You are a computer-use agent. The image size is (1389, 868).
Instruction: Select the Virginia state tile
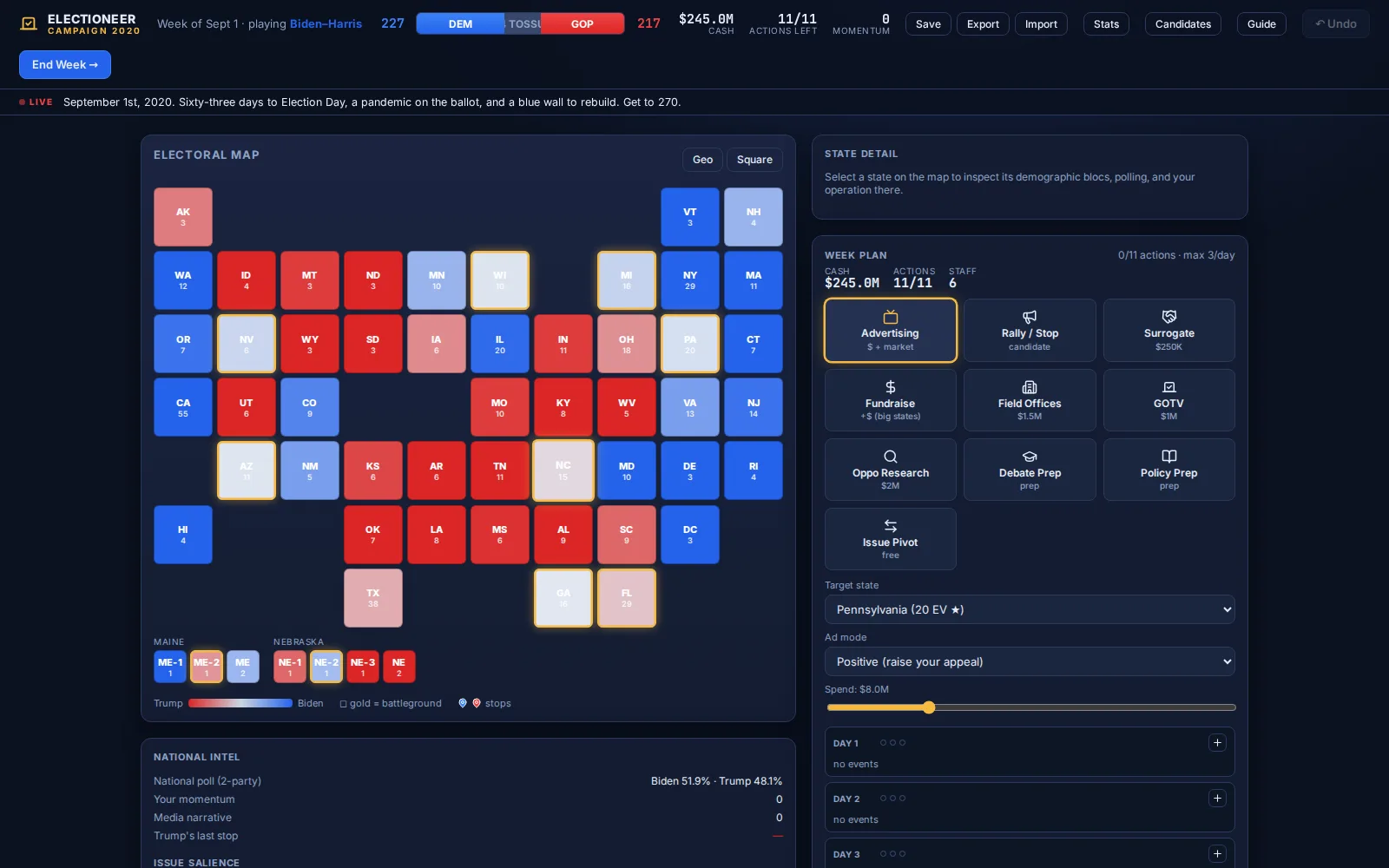coord(690,407)
